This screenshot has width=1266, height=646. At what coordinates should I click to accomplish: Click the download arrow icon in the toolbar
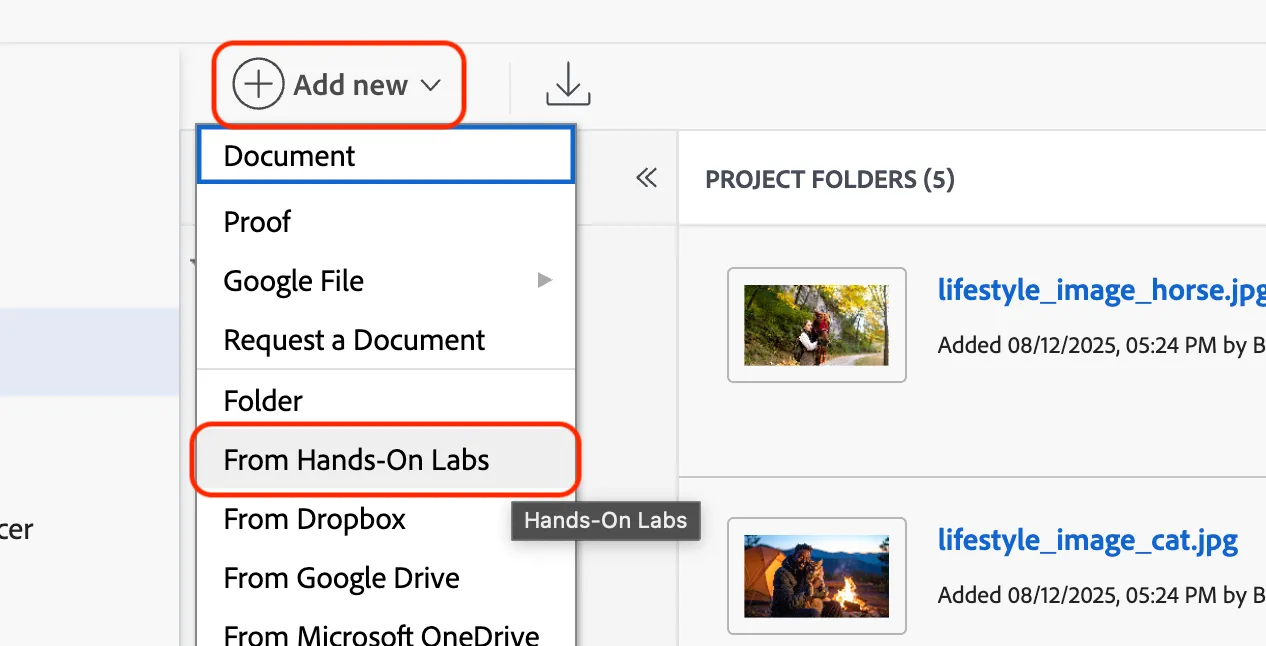pyautogui.click(x=568, y=84)
